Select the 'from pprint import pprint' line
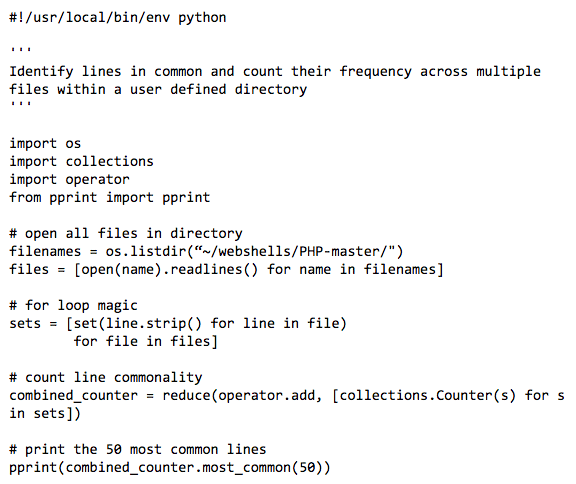The image size is (576, 484). point(109,198)
